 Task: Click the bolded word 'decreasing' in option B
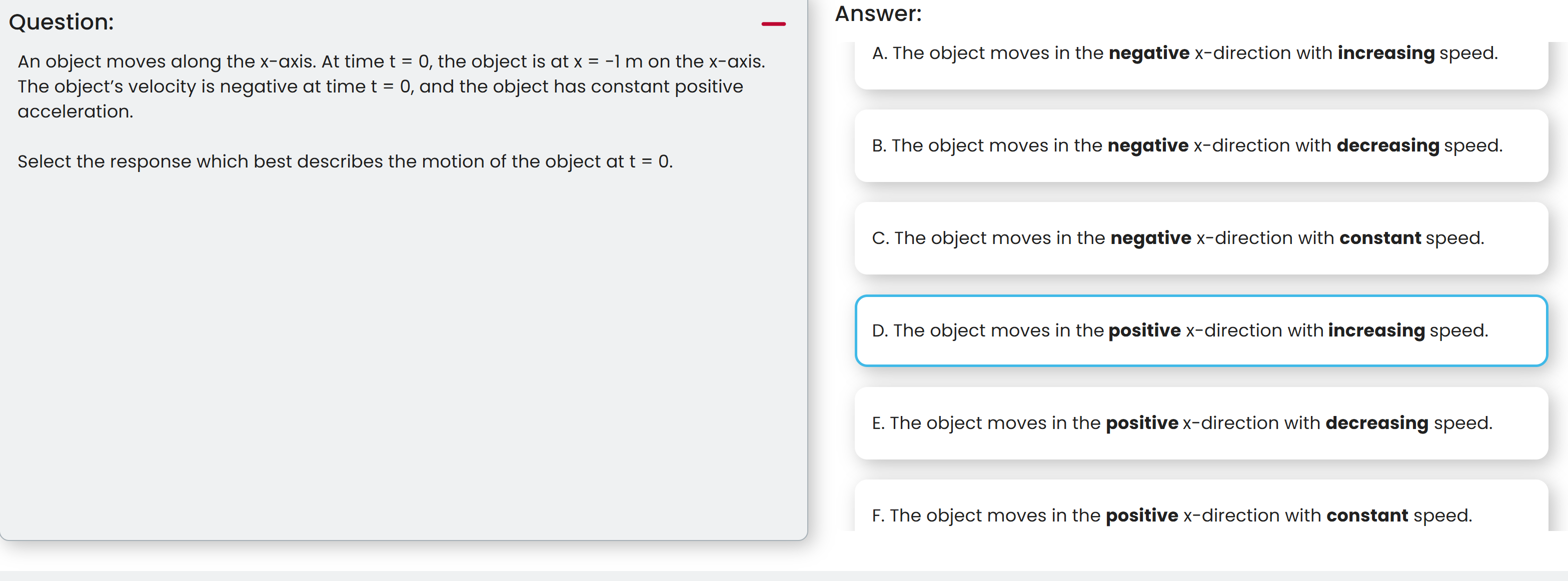pyautogui.click(x=1387, y=146)
